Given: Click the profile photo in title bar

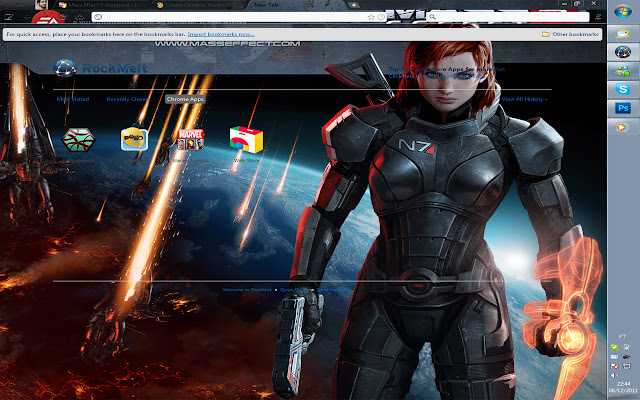Looking at the screenshot, I should click(x=41, y=5).
